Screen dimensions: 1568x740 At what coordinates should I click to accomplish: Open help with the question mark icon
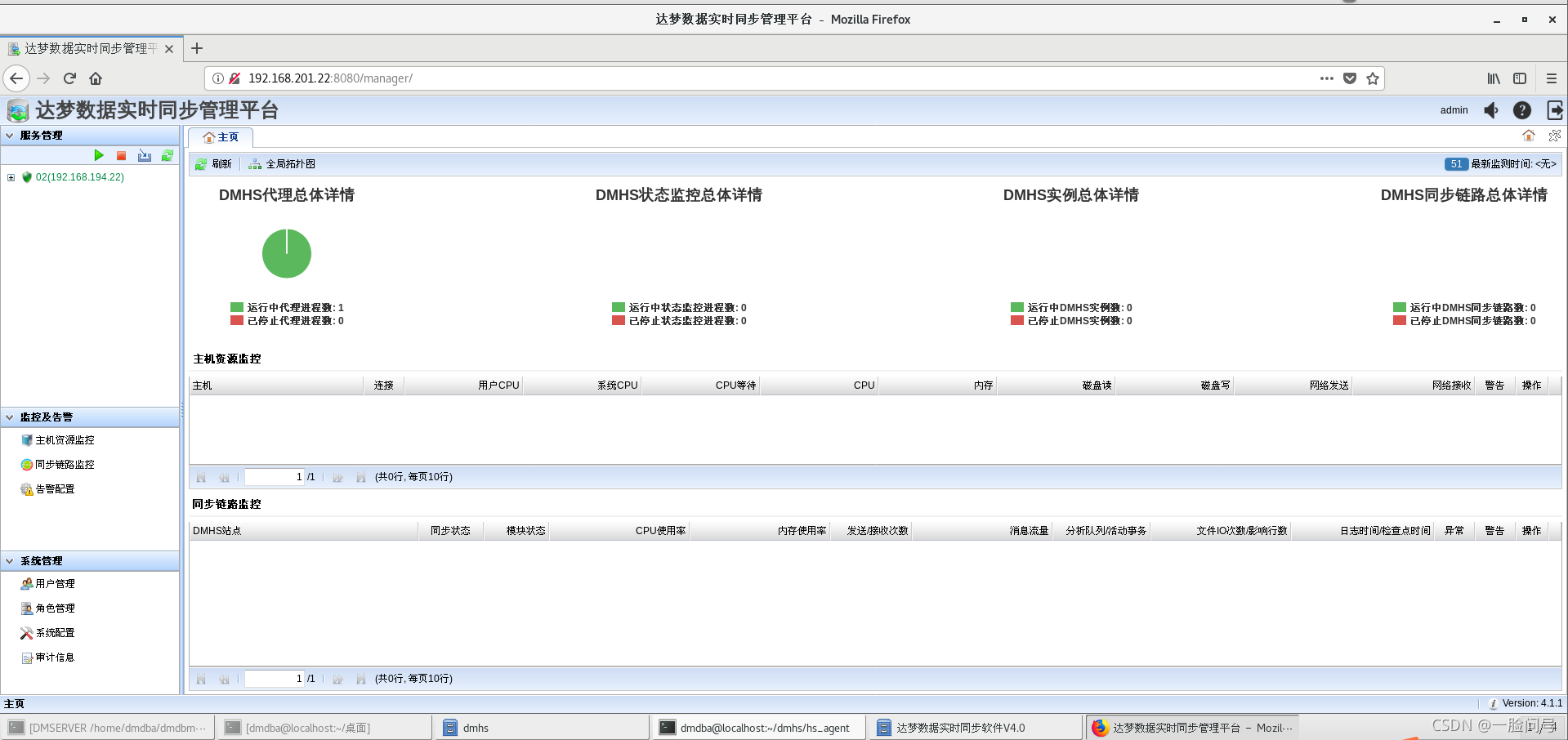[1522, 110]
